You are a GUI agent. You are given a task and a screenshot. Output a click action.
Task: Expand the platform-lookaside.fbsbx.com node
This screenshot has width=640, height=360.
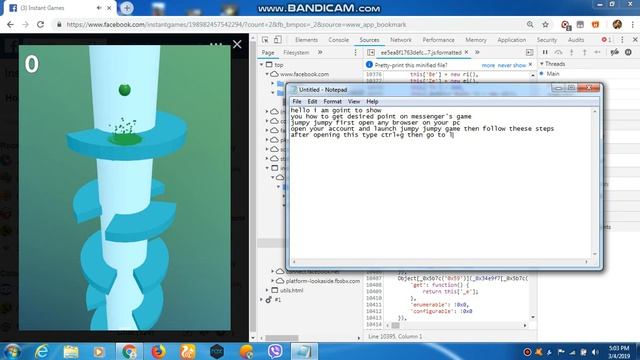tap(273, 281)
